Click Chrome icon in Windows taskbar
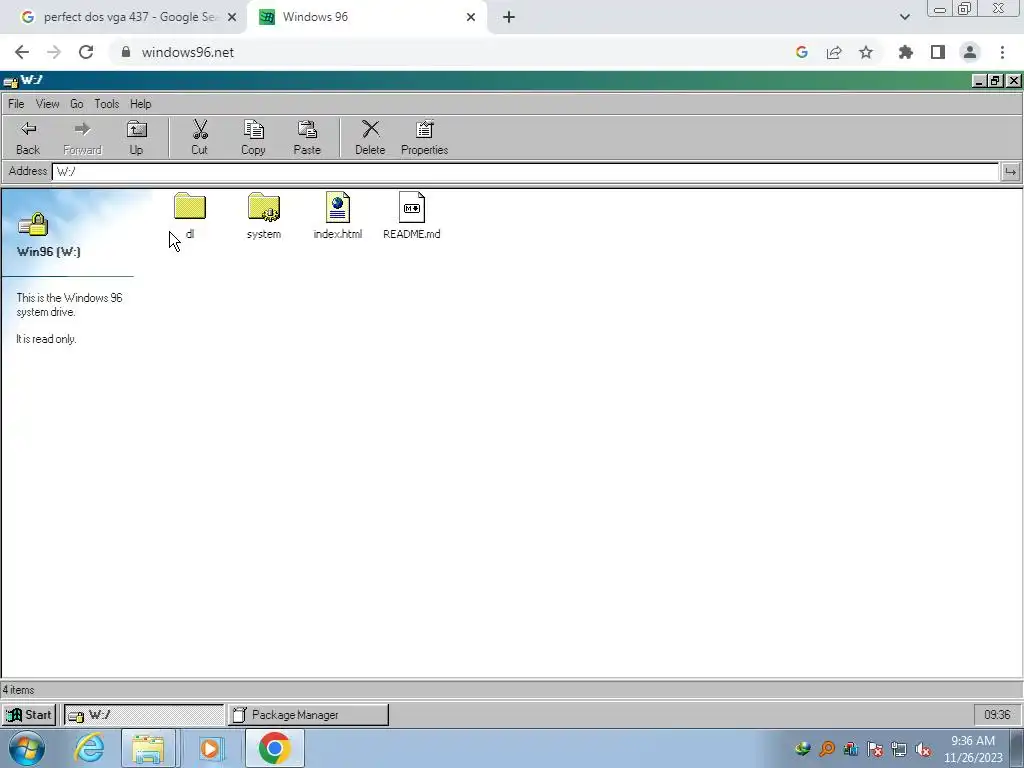The image size is (1024, 768). click(274, 748)
